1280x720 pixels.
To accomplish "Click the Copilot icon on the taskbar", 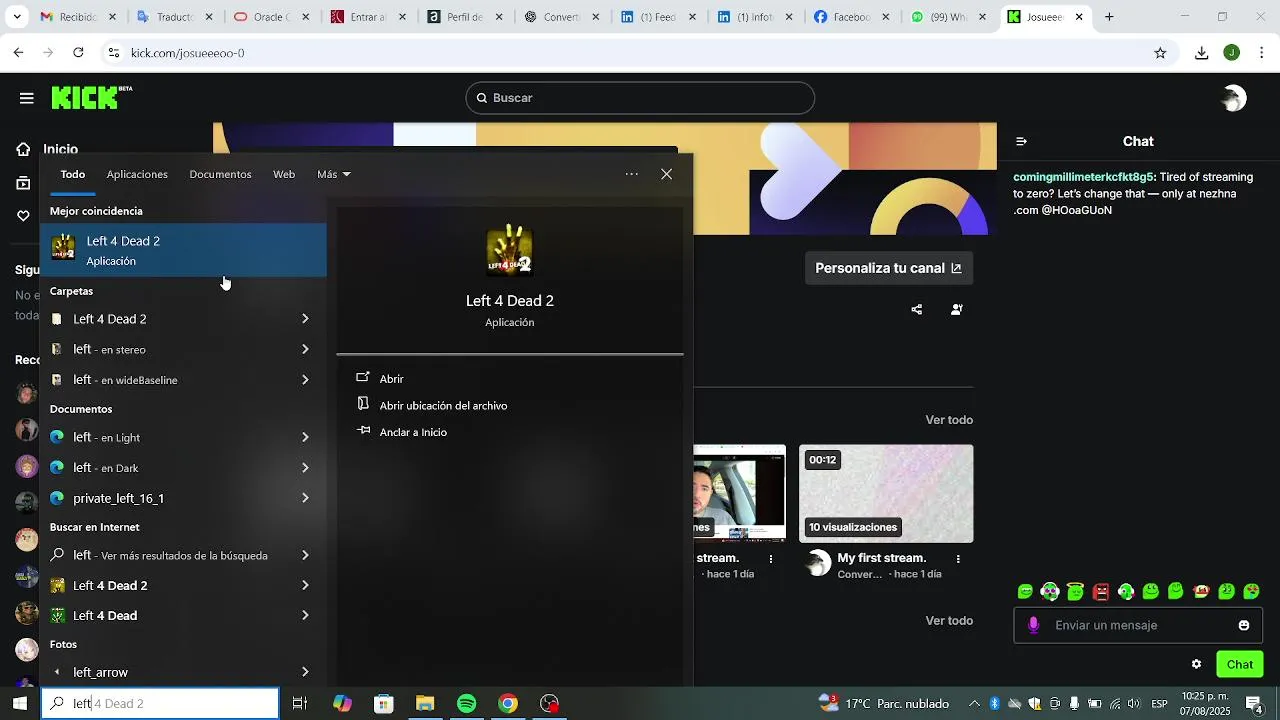I will pos(342,704).
